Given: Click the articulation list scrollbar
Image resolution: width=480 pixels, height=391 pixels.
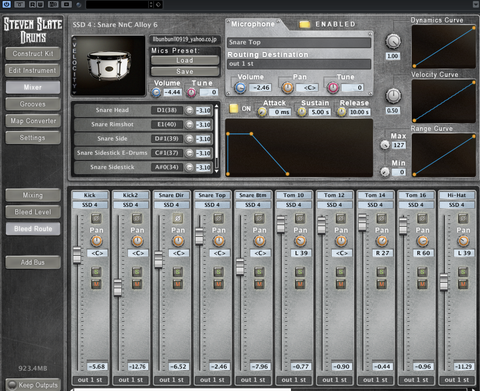Looking at the screenshot, I should [216, 138].
